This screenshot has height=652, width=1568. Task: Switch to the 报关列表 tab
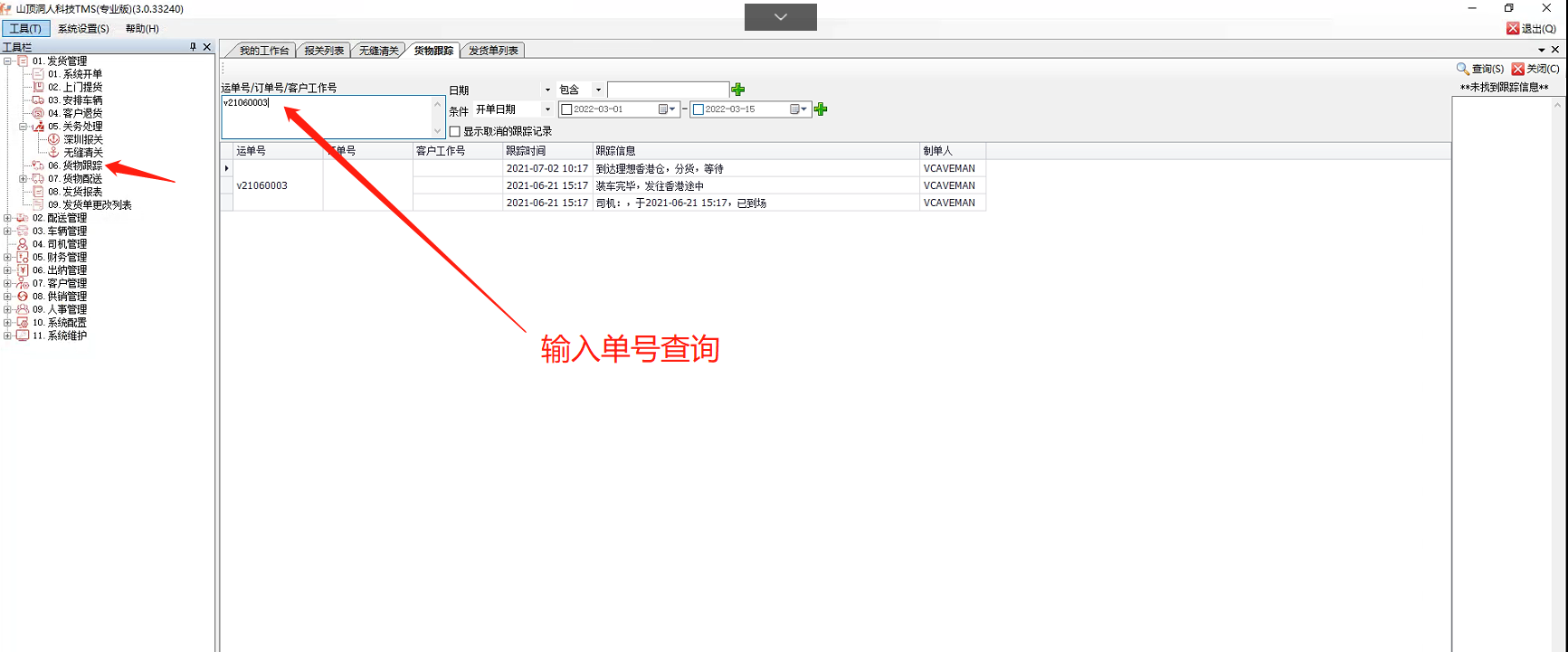click(323, 51)
